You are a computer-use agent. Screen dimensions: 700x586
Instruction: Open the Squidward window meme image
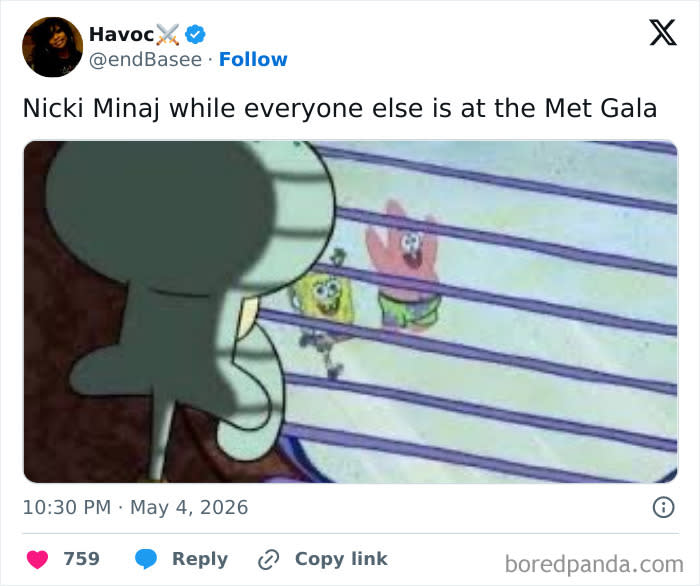tap(350, 312)
